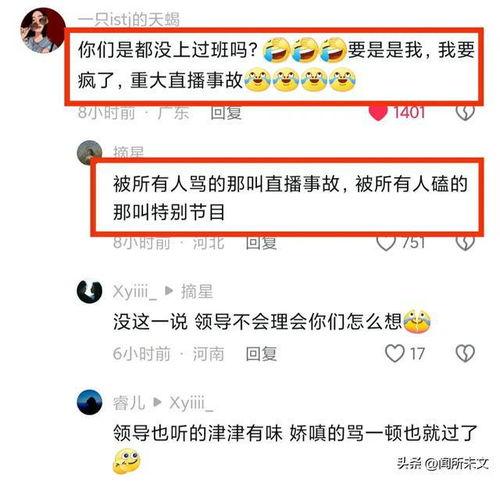Reply to Xyiiii_'s comment from 河南
The width and height of the screenshot is (500, 481).
coord(261,354)
